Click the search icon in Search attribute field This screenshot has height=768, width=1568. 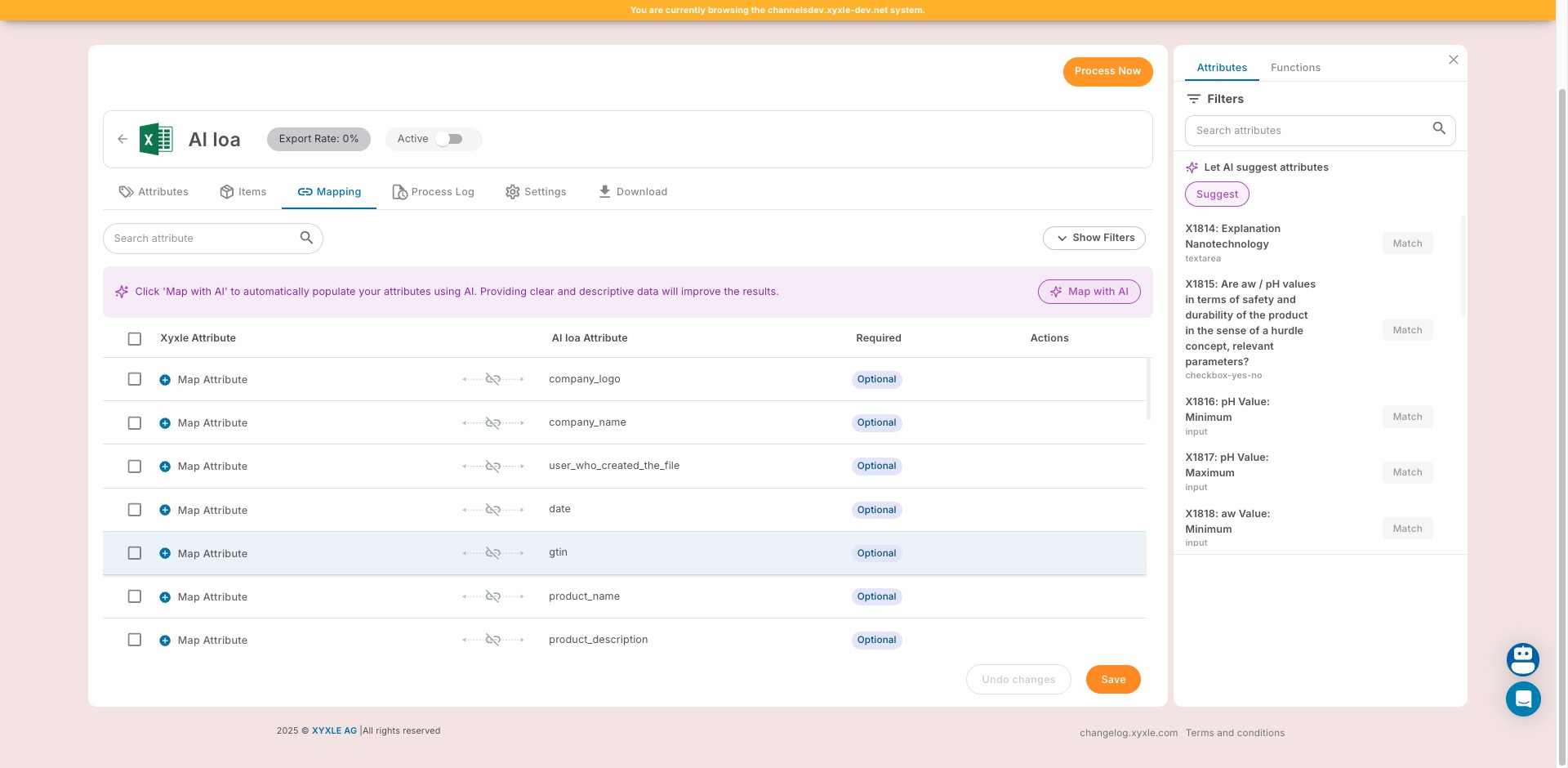[x=306, y=238]
